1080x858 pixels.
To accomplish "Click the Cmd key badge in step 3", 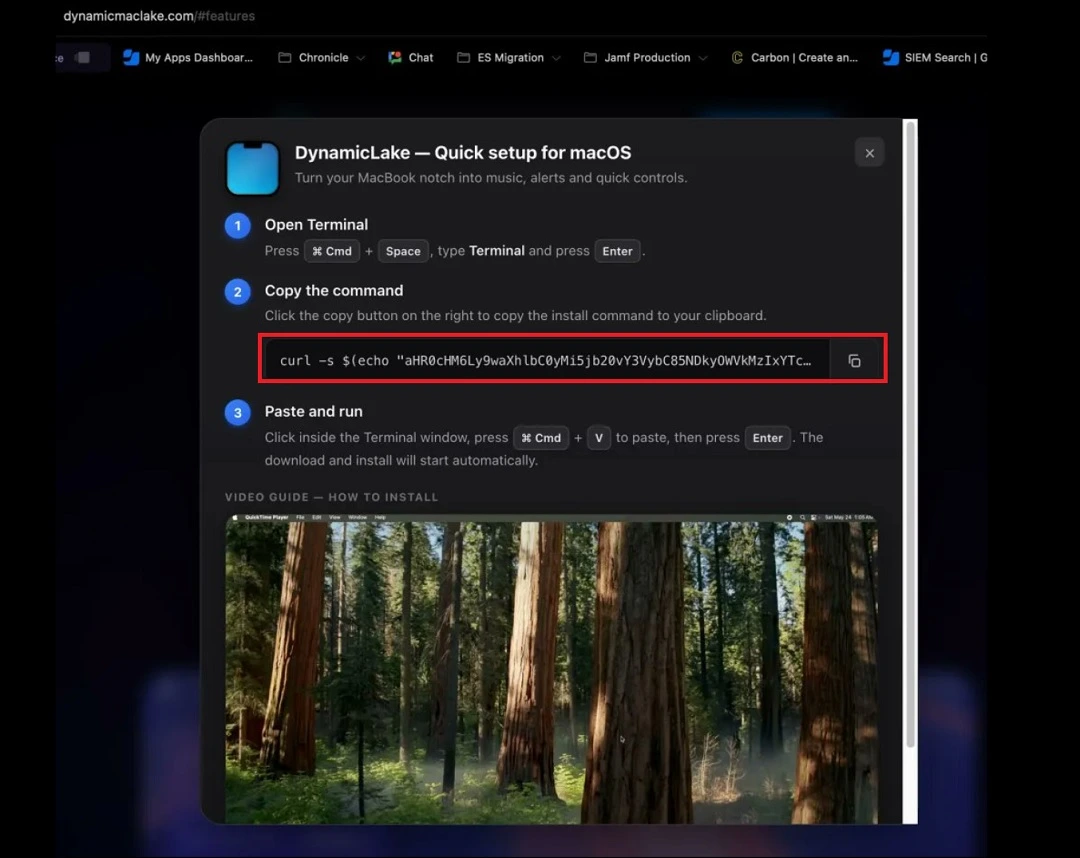I will pyautogui.click(x=541, y=438).
